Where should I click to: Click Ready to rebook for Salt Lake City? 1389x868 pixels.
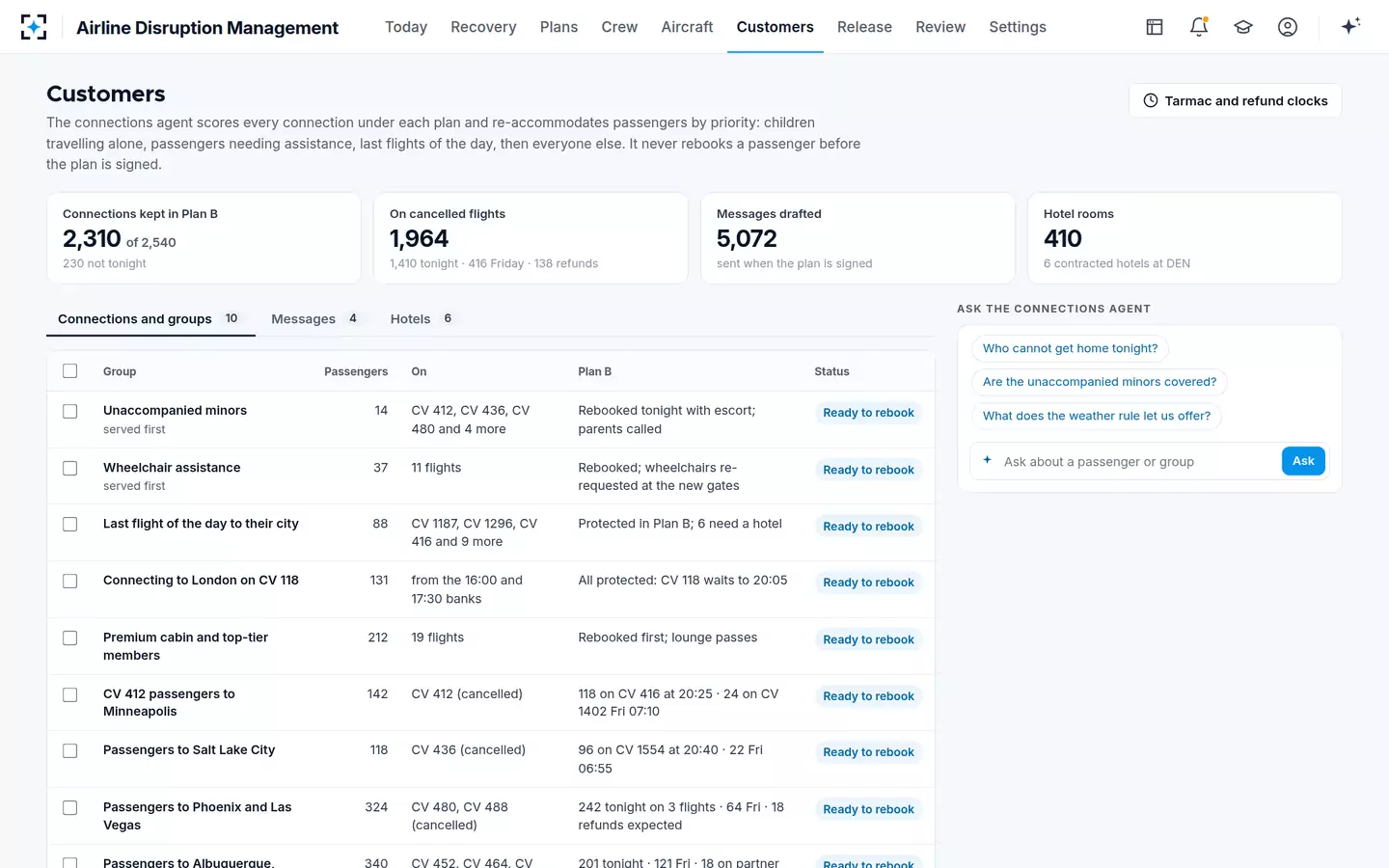868,752
